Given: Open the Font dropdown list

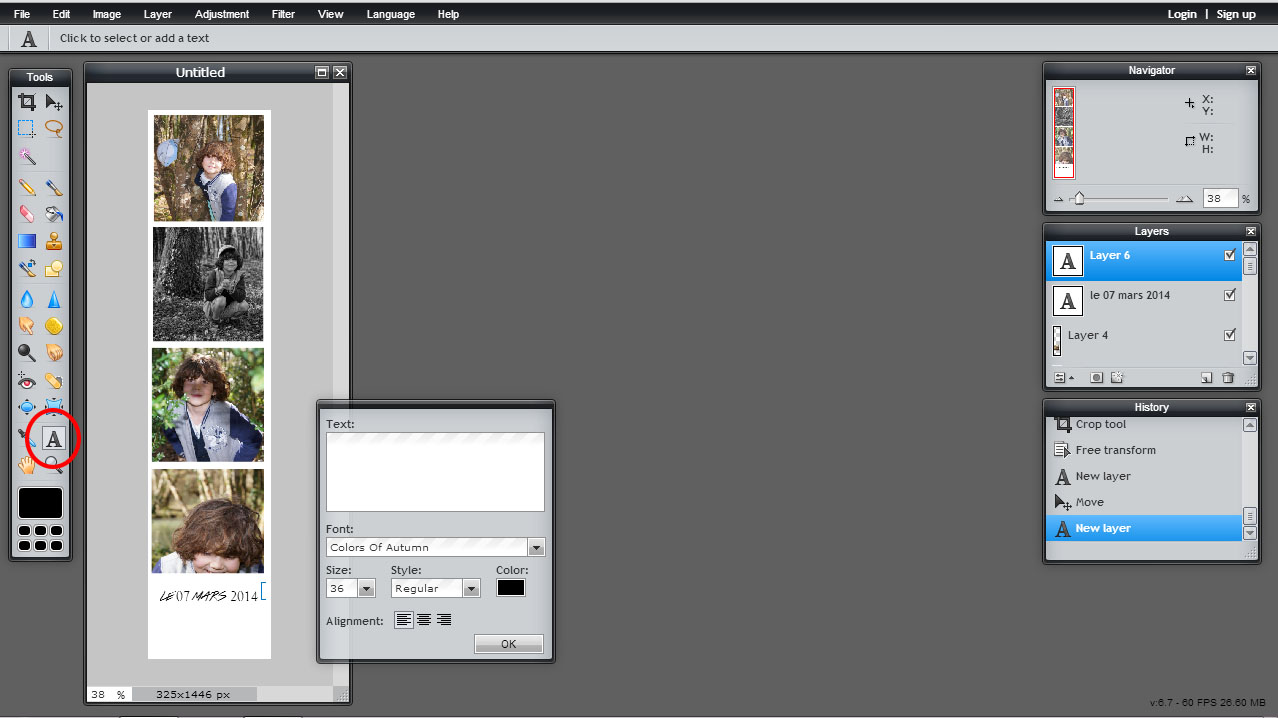Looking at the screenshot, I should pyautogui.click(x=536, y=548).
